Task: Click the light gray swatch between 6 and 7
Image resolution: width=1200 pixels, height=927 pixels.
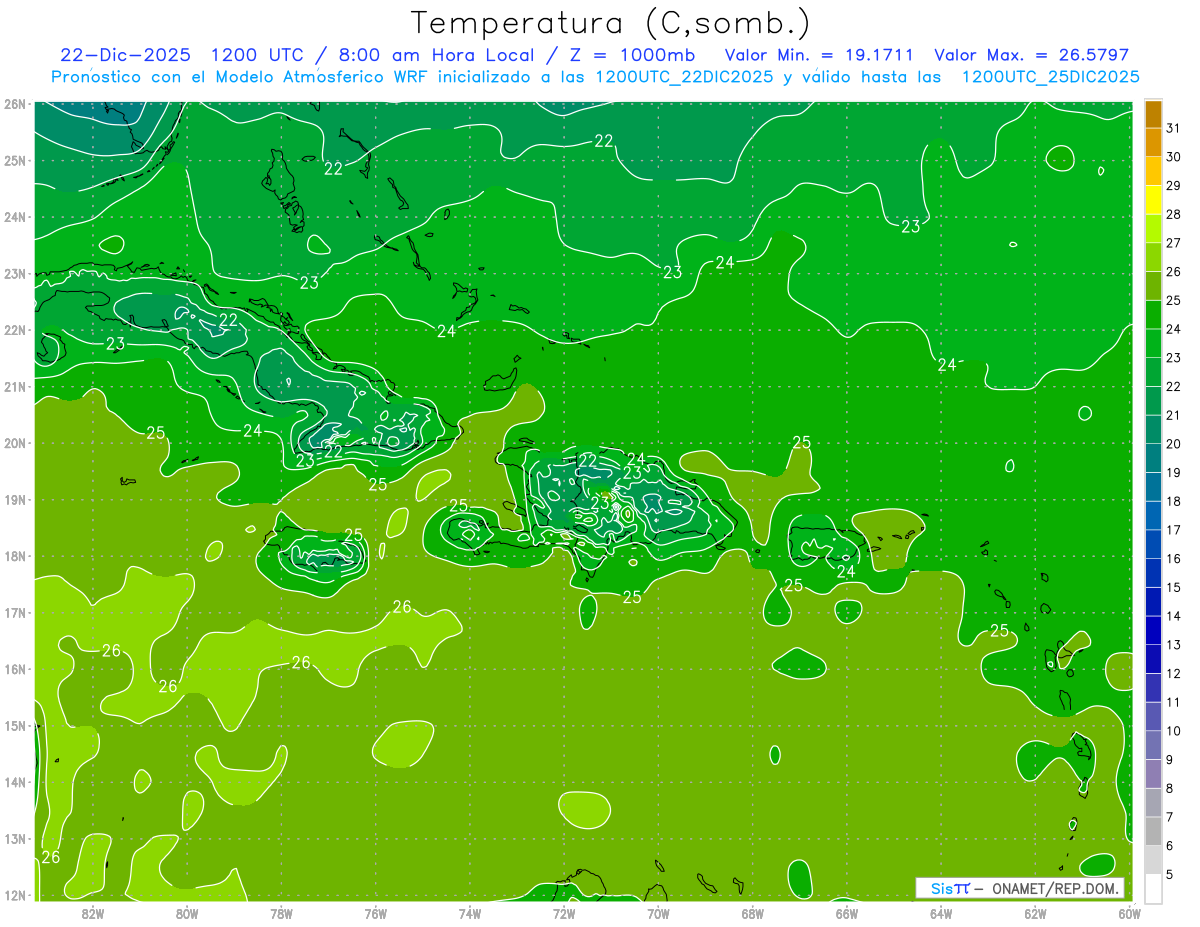Action: (x=1153, y=831)
